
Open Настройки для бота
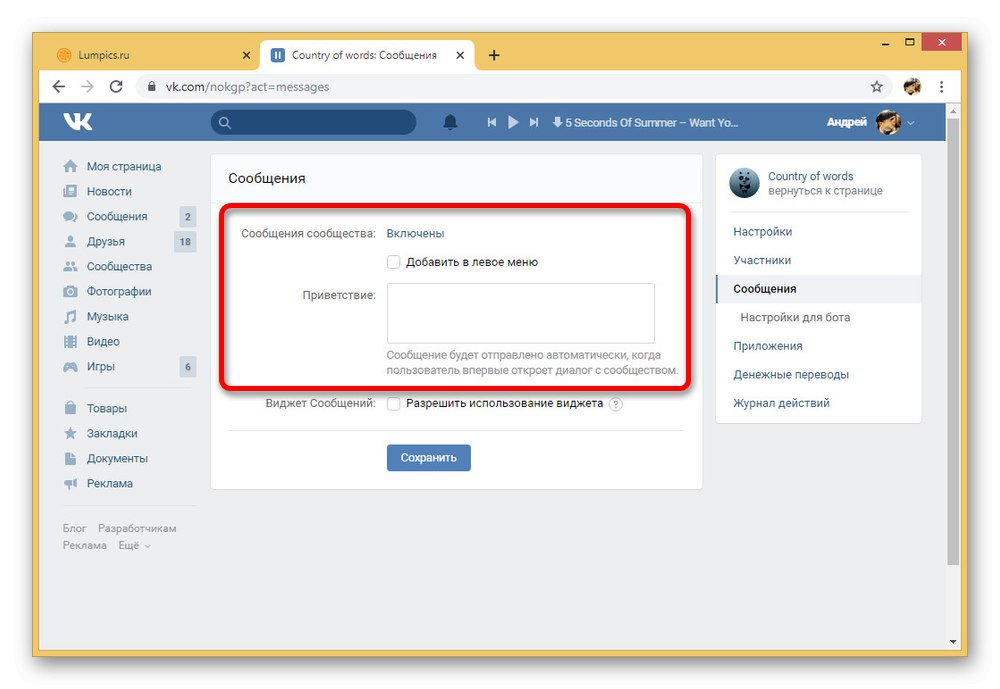click(795, 317)
